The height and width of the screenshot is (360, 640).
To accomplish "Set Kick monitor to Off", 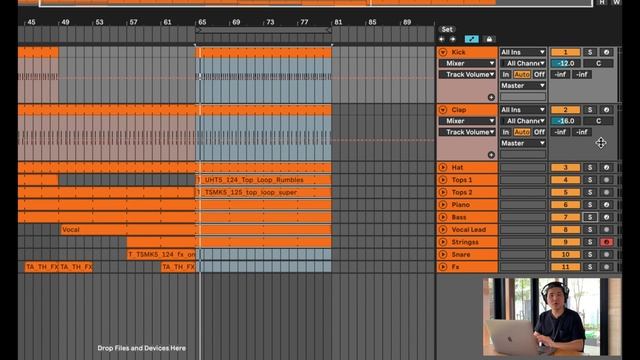I will 539,74.
